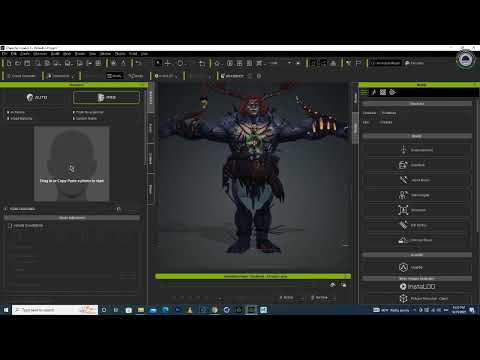Click the green bar below viewport
Screen dimensions: 480x360
(253, 276)
